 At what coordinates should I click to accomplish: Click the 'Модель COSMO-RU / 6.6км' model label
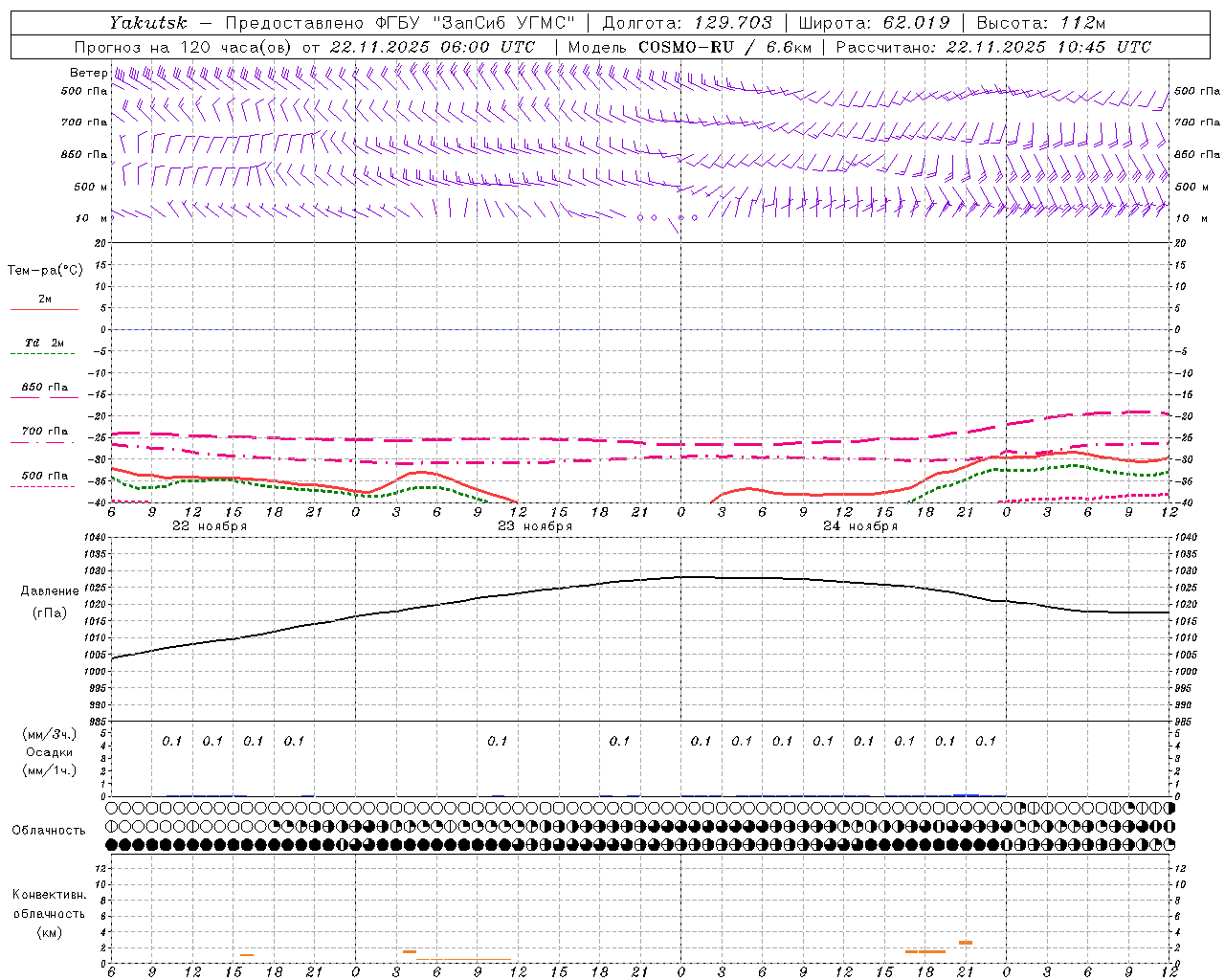[x=689, y=47]
